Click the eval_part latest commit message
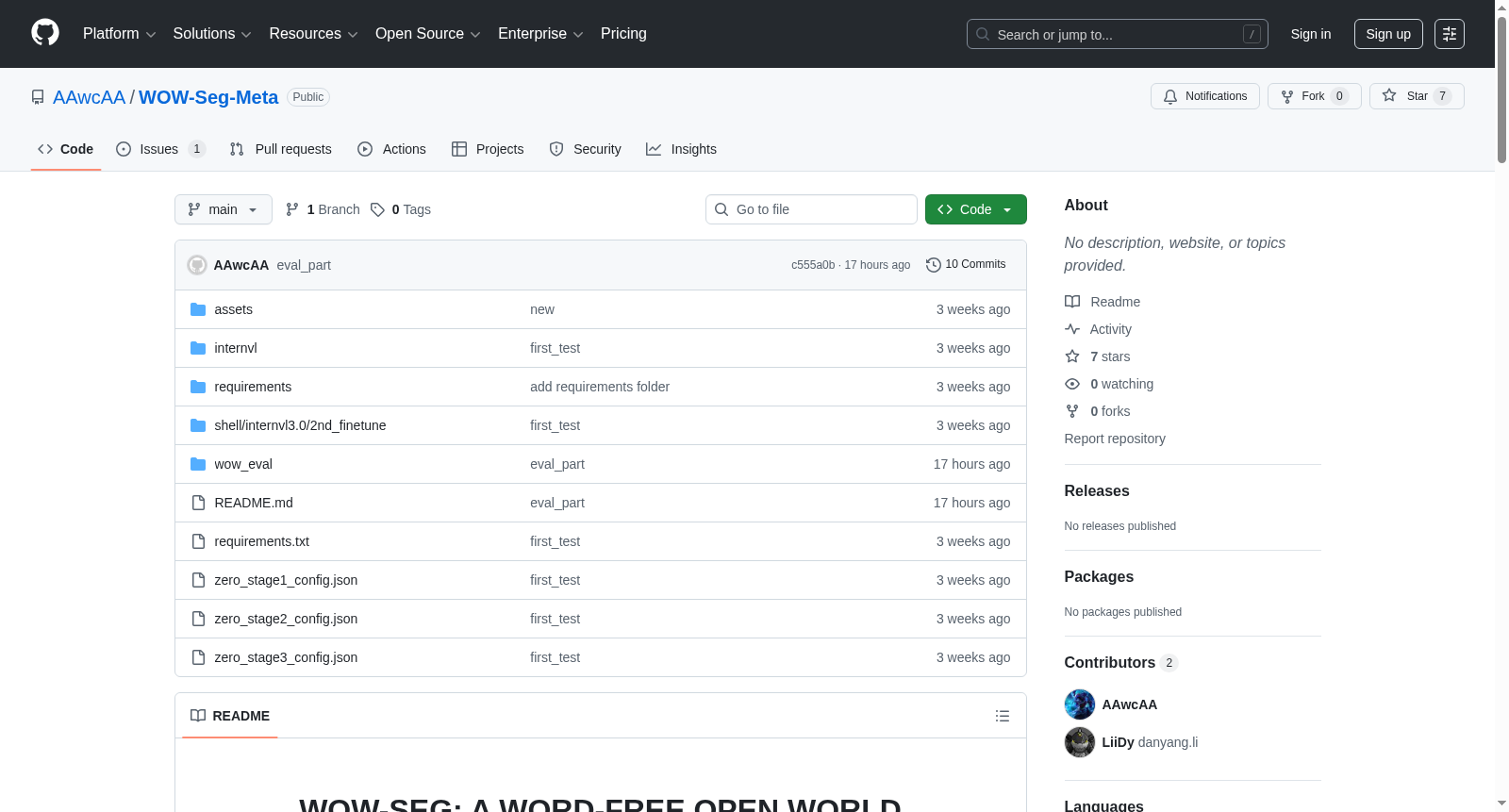 (x=304, y=265)
